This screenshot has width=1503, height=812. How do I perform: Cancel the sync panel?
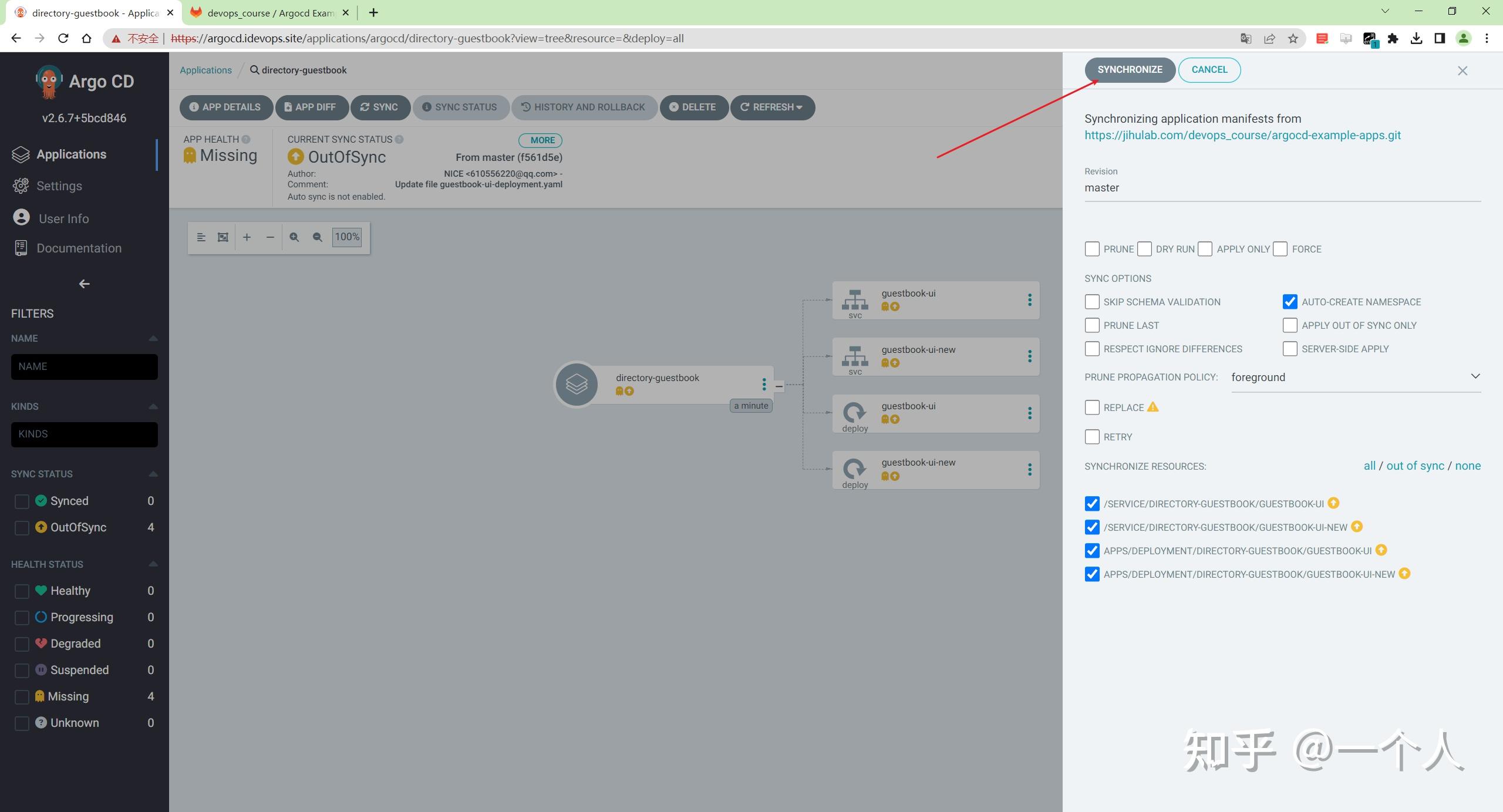click(x=1209, y=70)
